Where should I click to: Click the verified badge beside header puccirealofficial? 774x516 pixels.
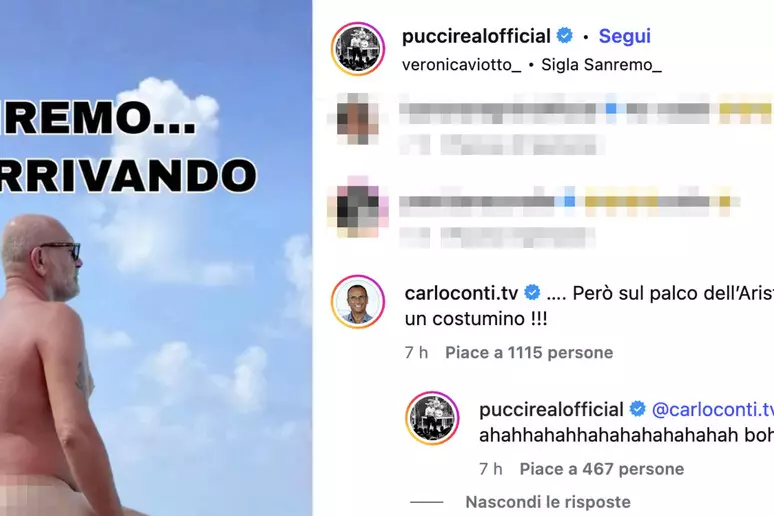pyautogui.click(x=565, y=36)
